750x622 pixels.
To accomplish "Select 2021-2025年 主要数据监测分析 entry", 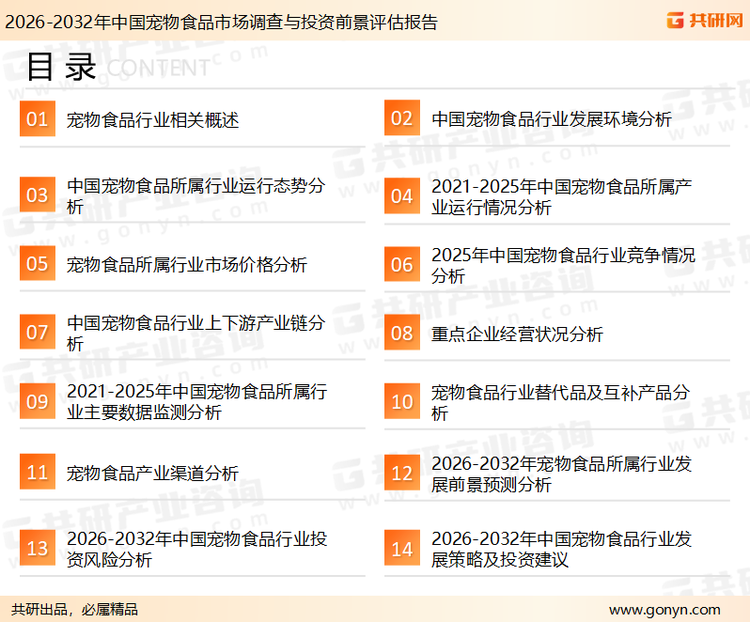I will coord(195,402).
